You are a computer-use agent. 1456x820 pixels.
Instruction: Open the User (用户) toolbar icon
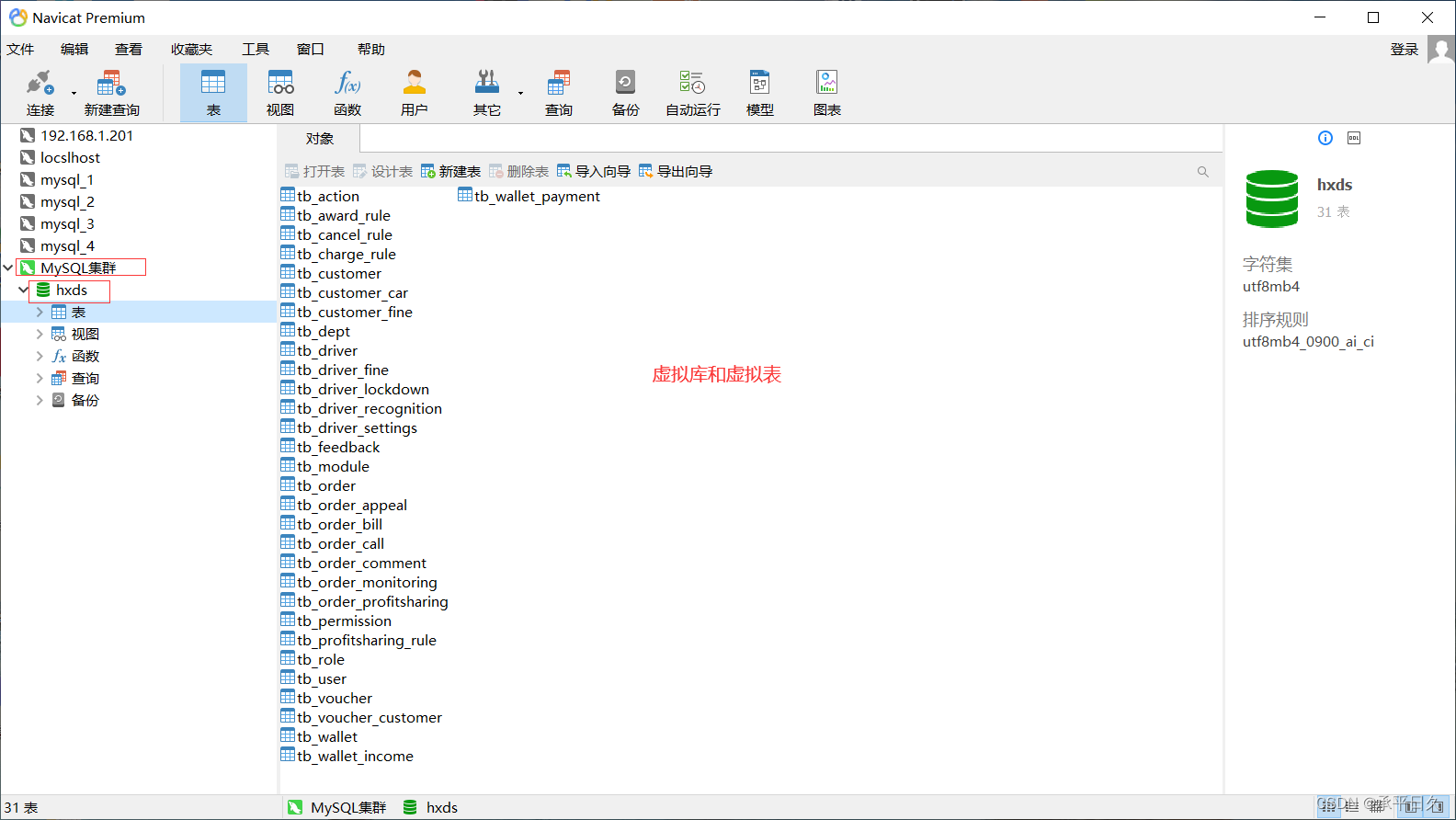[x=415, y=93]
